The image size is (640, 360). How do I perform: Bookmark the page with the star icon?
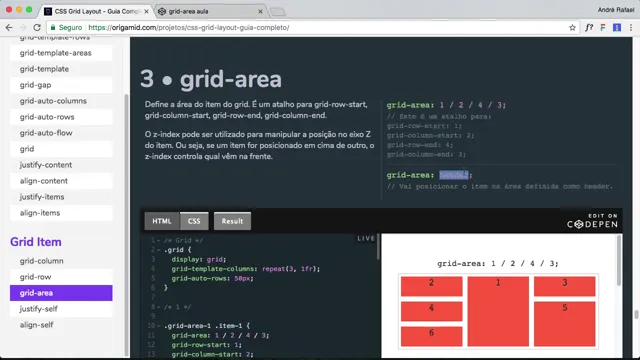click(572, 28)
